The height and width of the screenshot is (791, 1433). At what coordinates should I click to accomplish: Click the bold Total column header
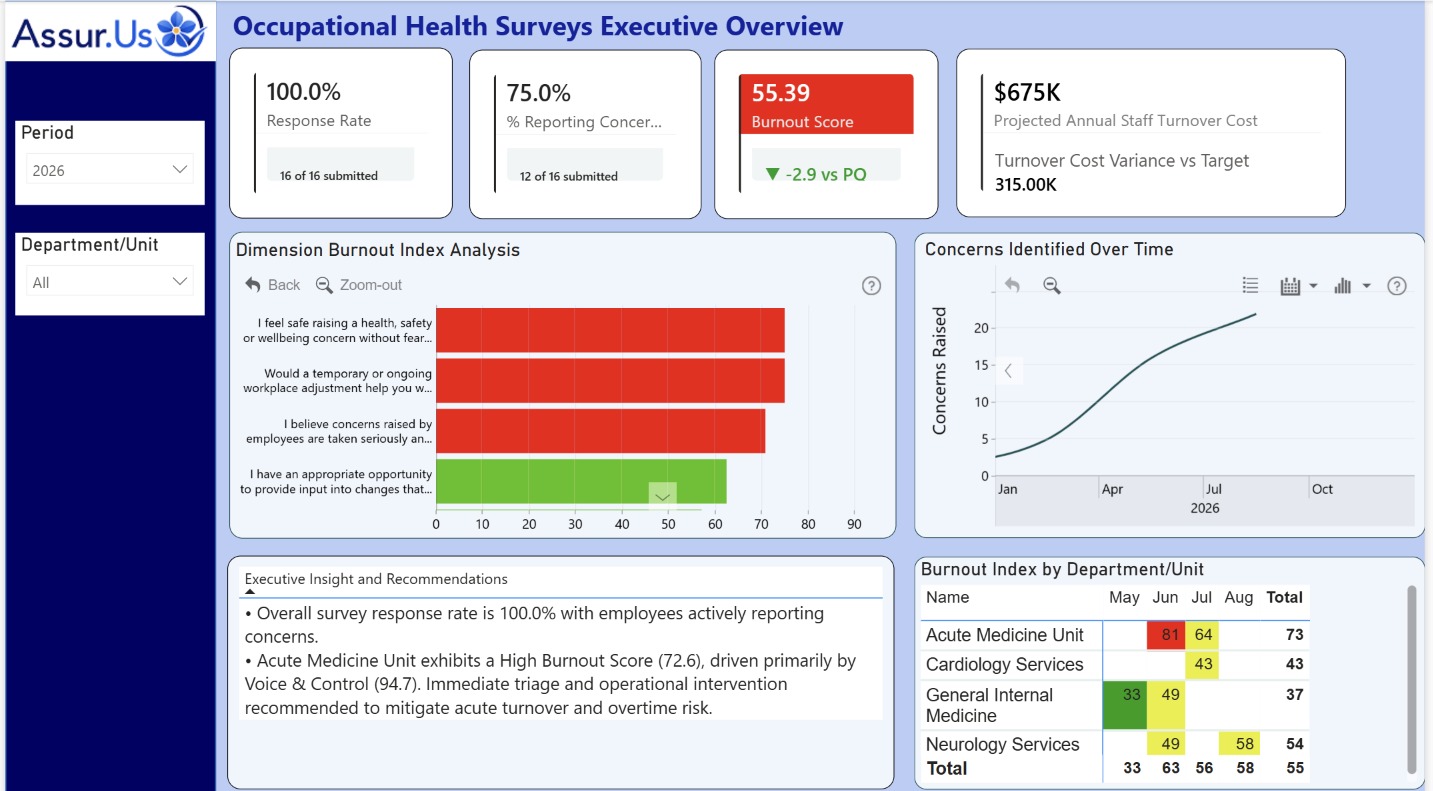1285,598
